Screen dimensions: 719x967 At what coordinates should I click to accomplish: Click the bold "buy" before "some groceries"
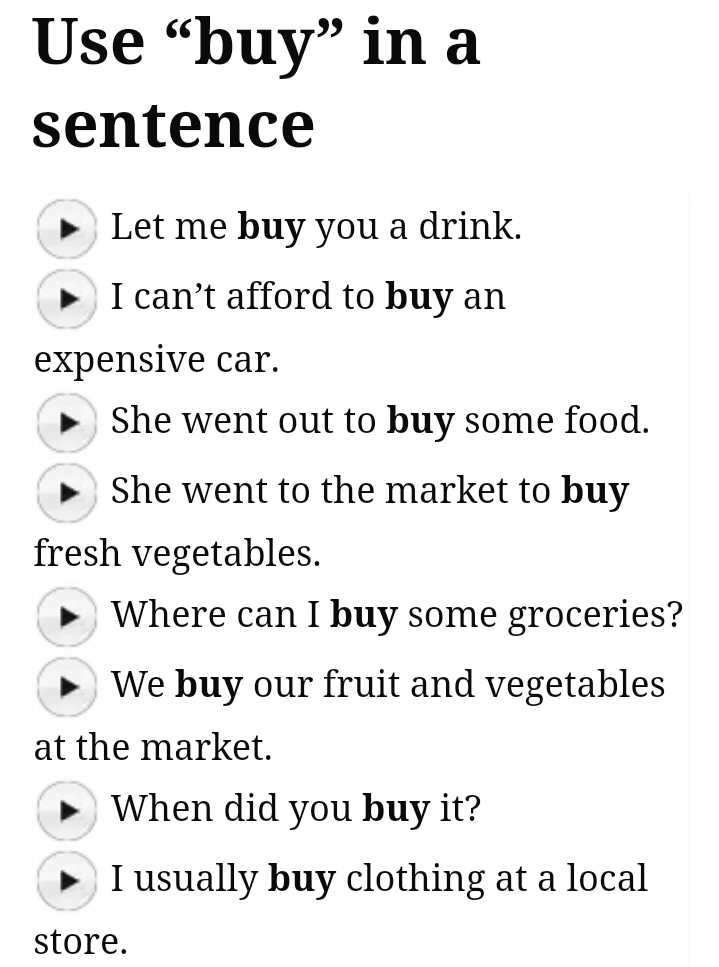[x=363, y=615]
